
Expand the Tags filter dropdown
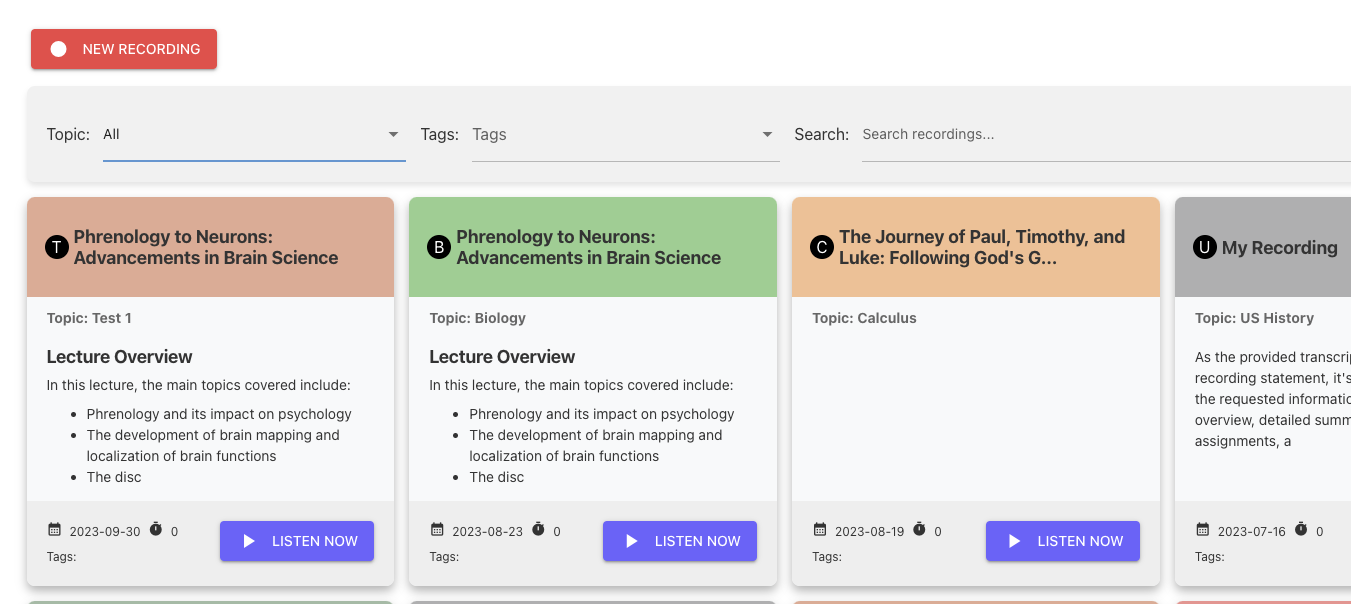625,135
